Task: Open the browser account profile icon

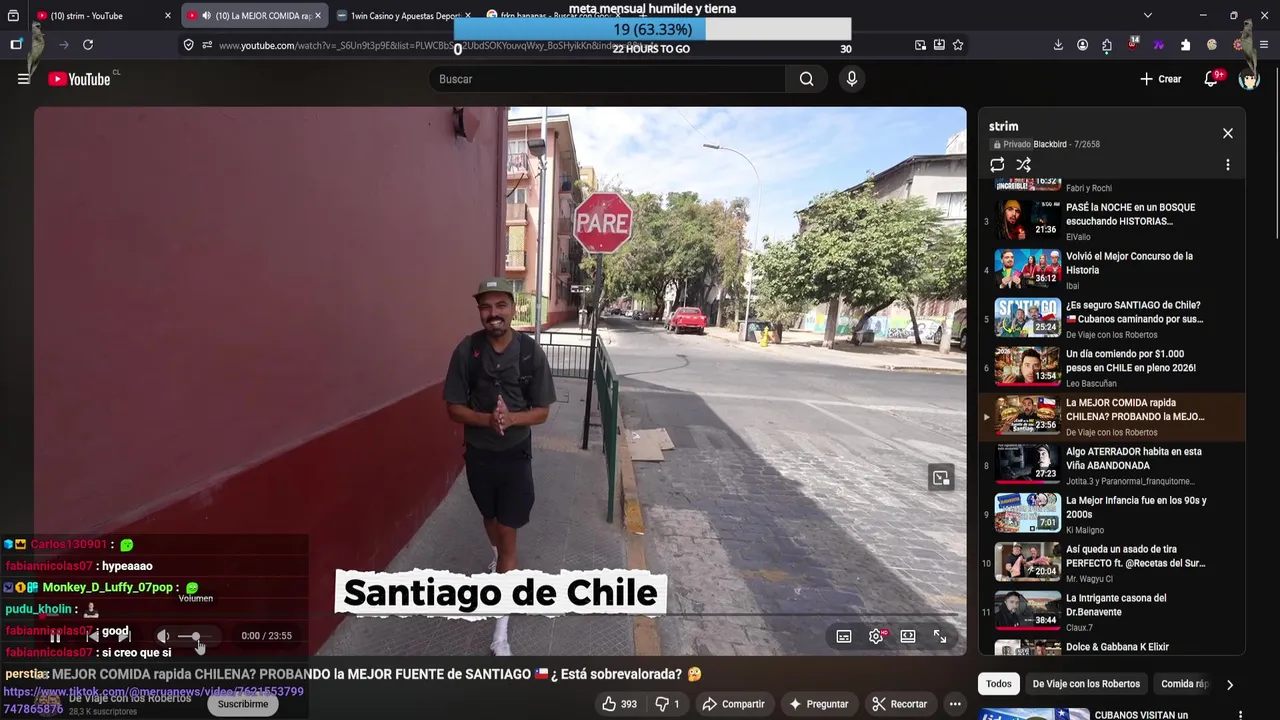Action: [1082, 45]
